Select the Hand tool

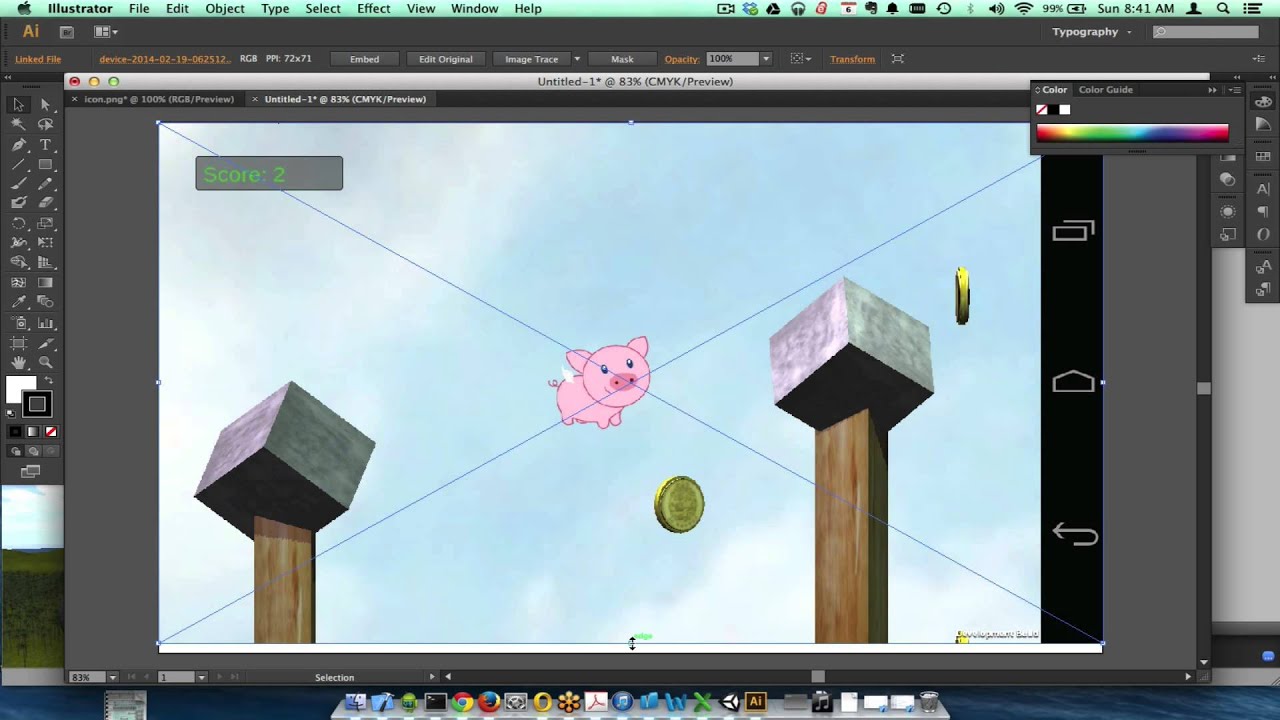click(18, 363)
